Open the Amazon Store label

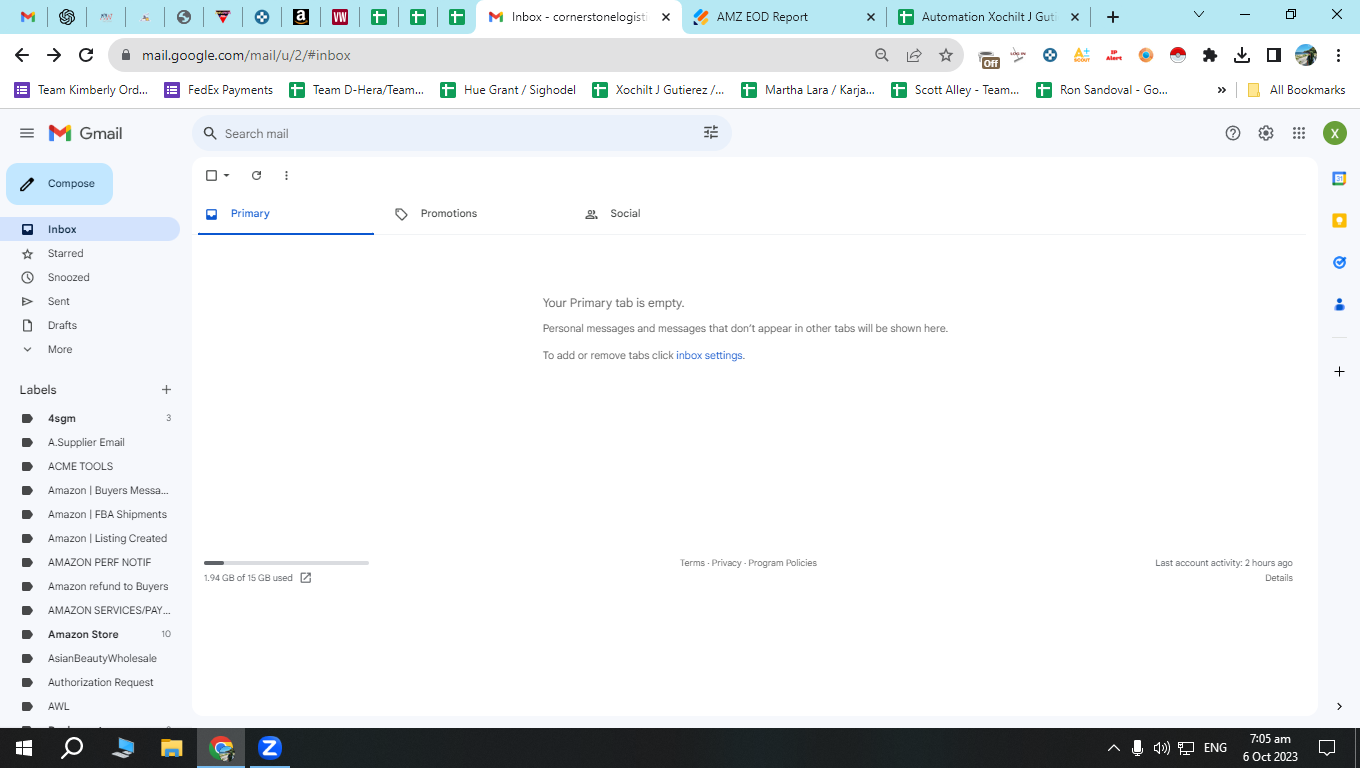click(90, 634)
